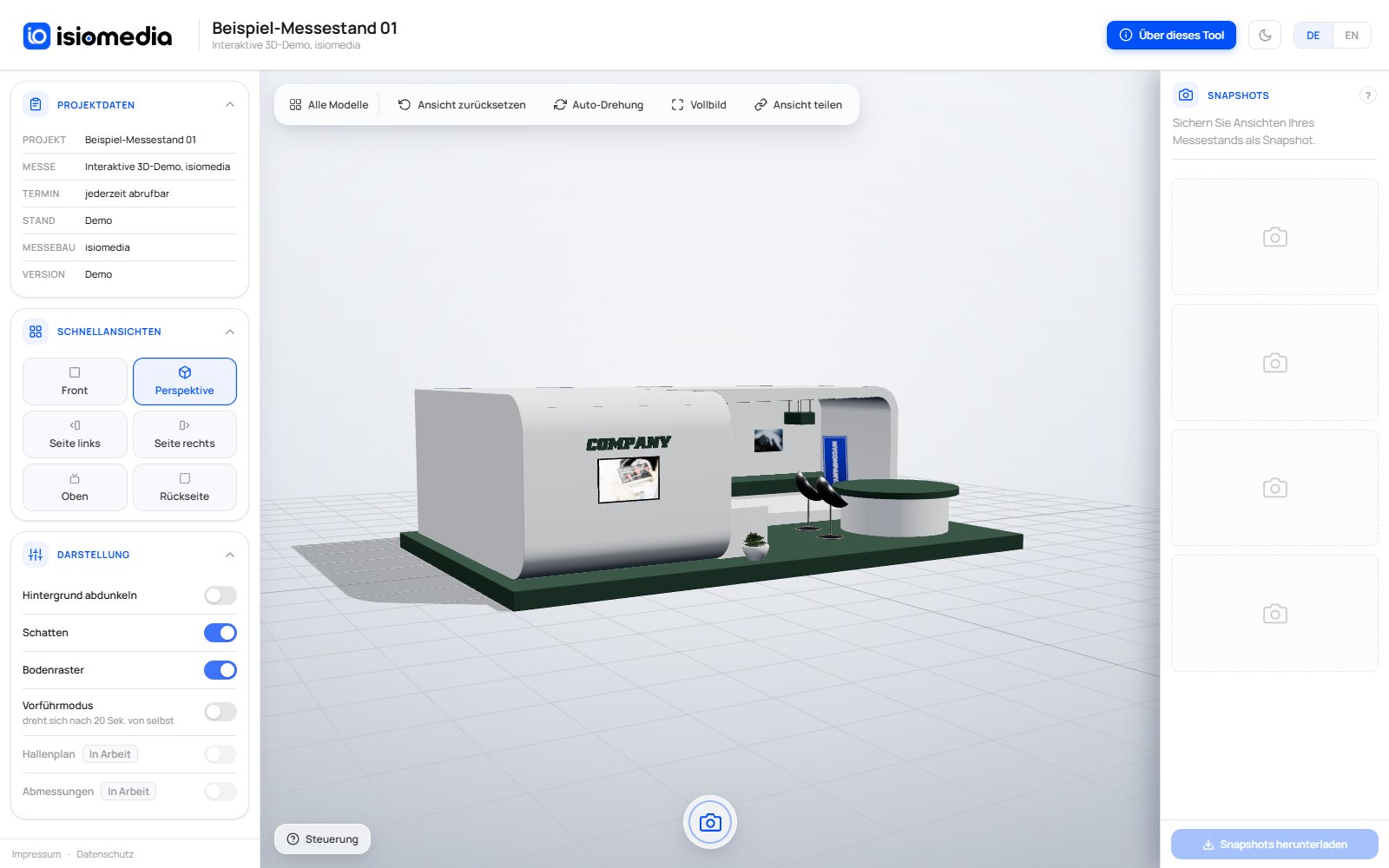Image resolution: width=1389 pixels, height=868 pixels.
Task: Switch to Seite links view
Action: point(75,434)
